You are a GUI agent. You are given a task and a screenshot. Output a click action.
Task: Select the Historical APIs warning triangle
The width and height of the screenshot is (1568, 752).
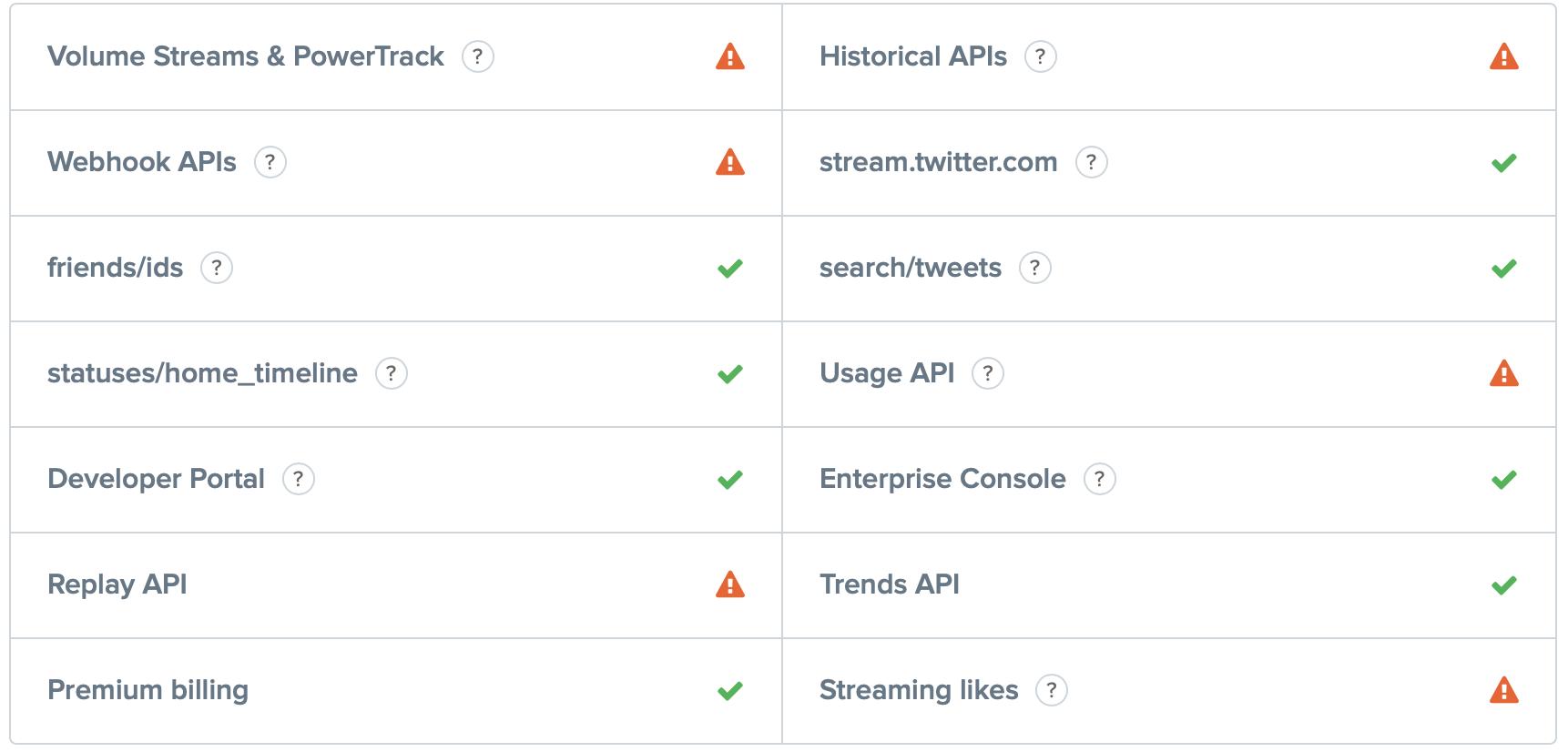[1503, 57]
